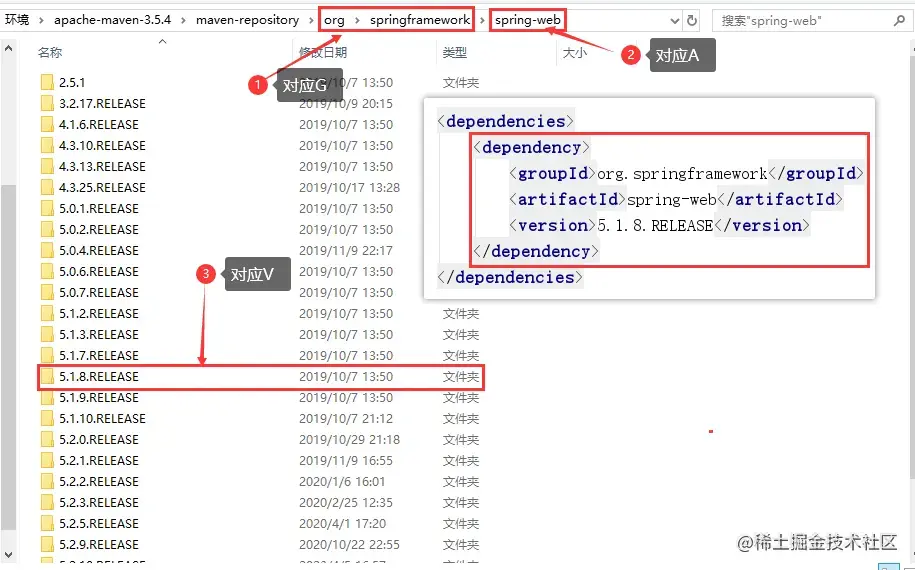Click folder icon of 5.1.10.RELEASE
The height and width of the screenshot is (570, 915).
(47, 418)
